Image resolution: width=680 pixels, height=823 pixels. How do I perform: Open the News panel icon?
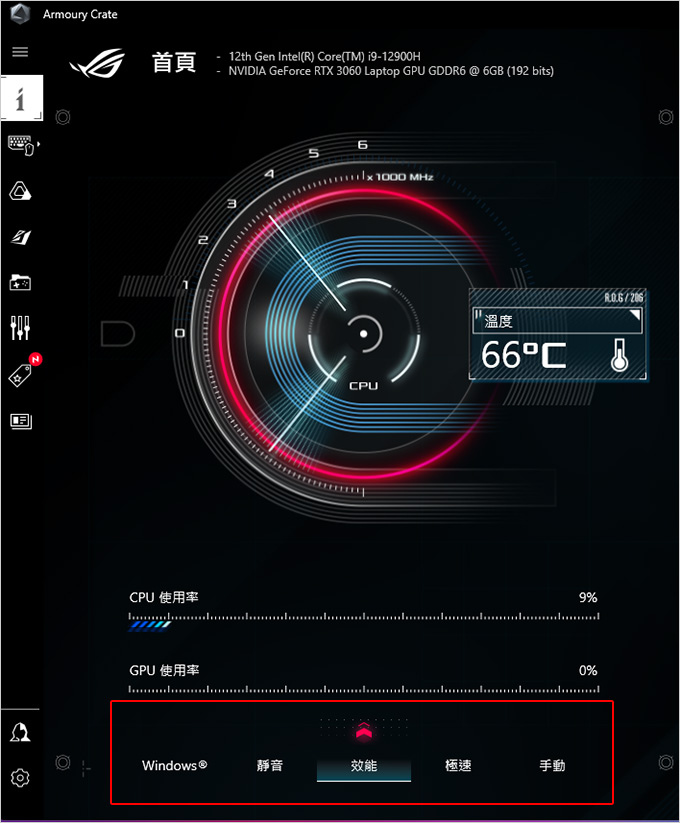click(x=21, y=421)
